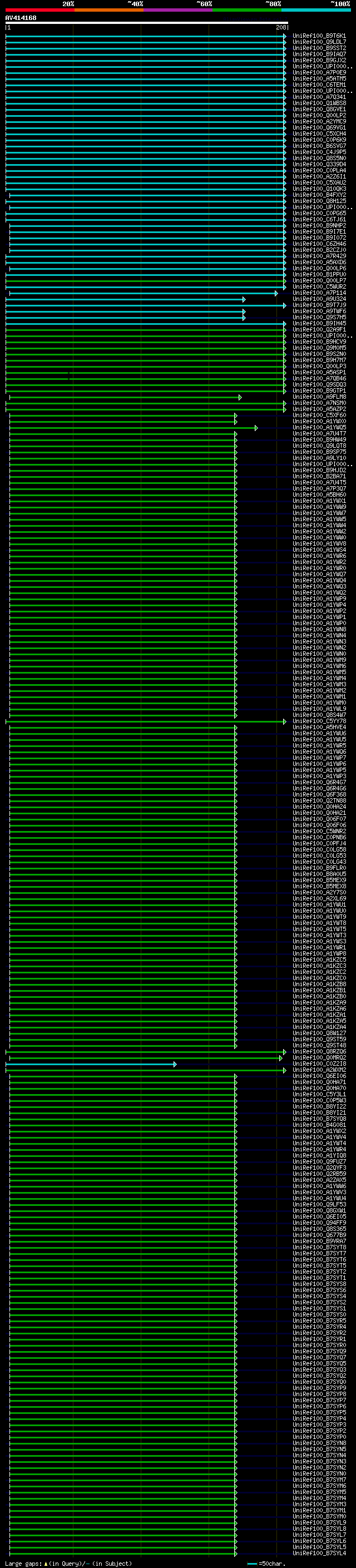The image size is (356, 1568).
Task: Click the UniRef100_B9IH45 label
Action: coord(319,323)
